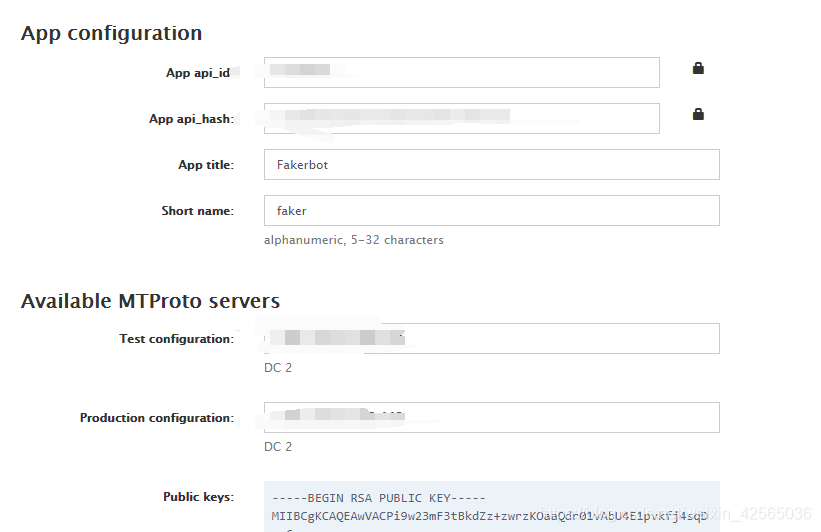Click the lock icon beside App api_id
The width and height of the screenshot is (821, 532).
[x=698, y=69]
